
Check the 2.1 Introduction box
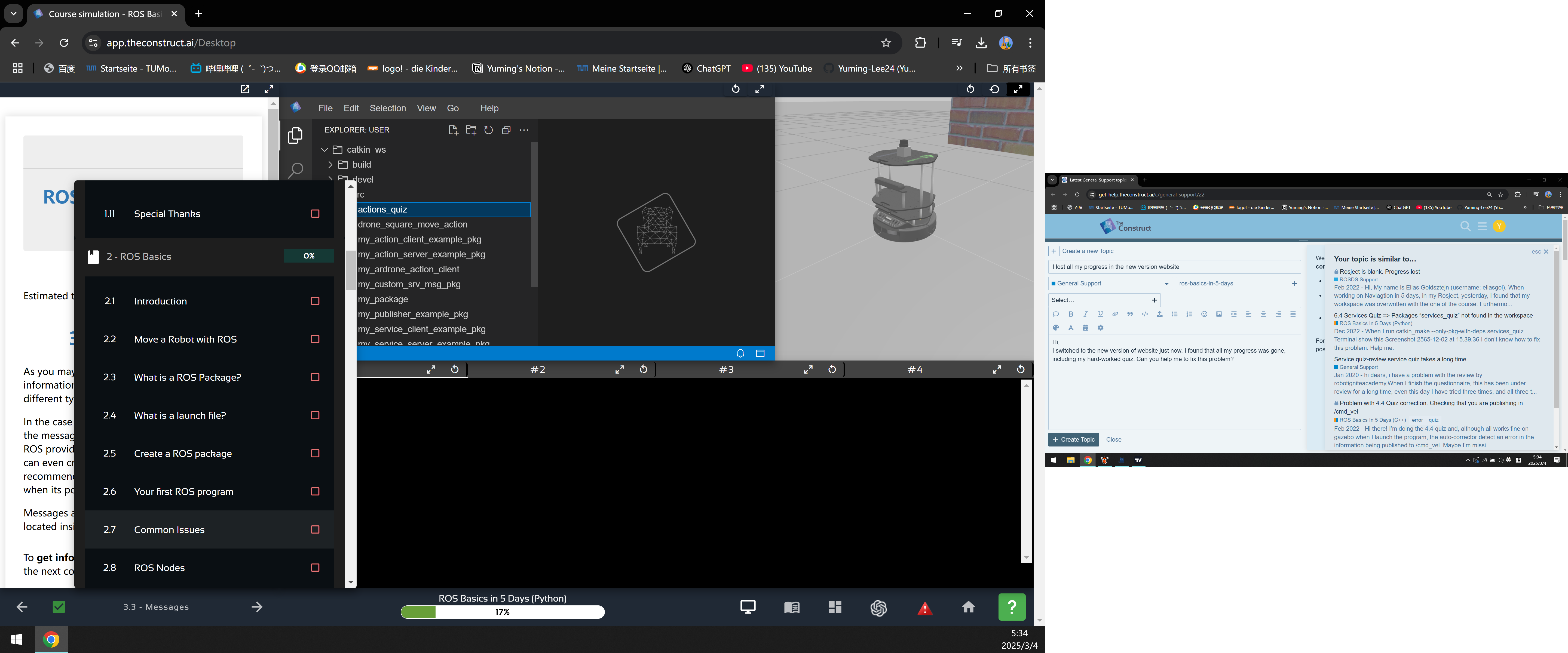click(315, 301)
